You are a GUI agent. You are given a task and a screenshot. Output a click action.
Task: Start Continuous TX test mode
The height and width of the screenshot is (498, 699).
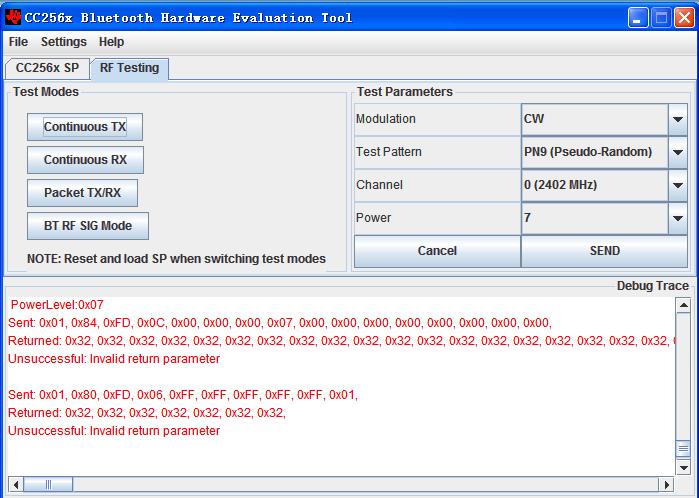(x=85, y=127)
